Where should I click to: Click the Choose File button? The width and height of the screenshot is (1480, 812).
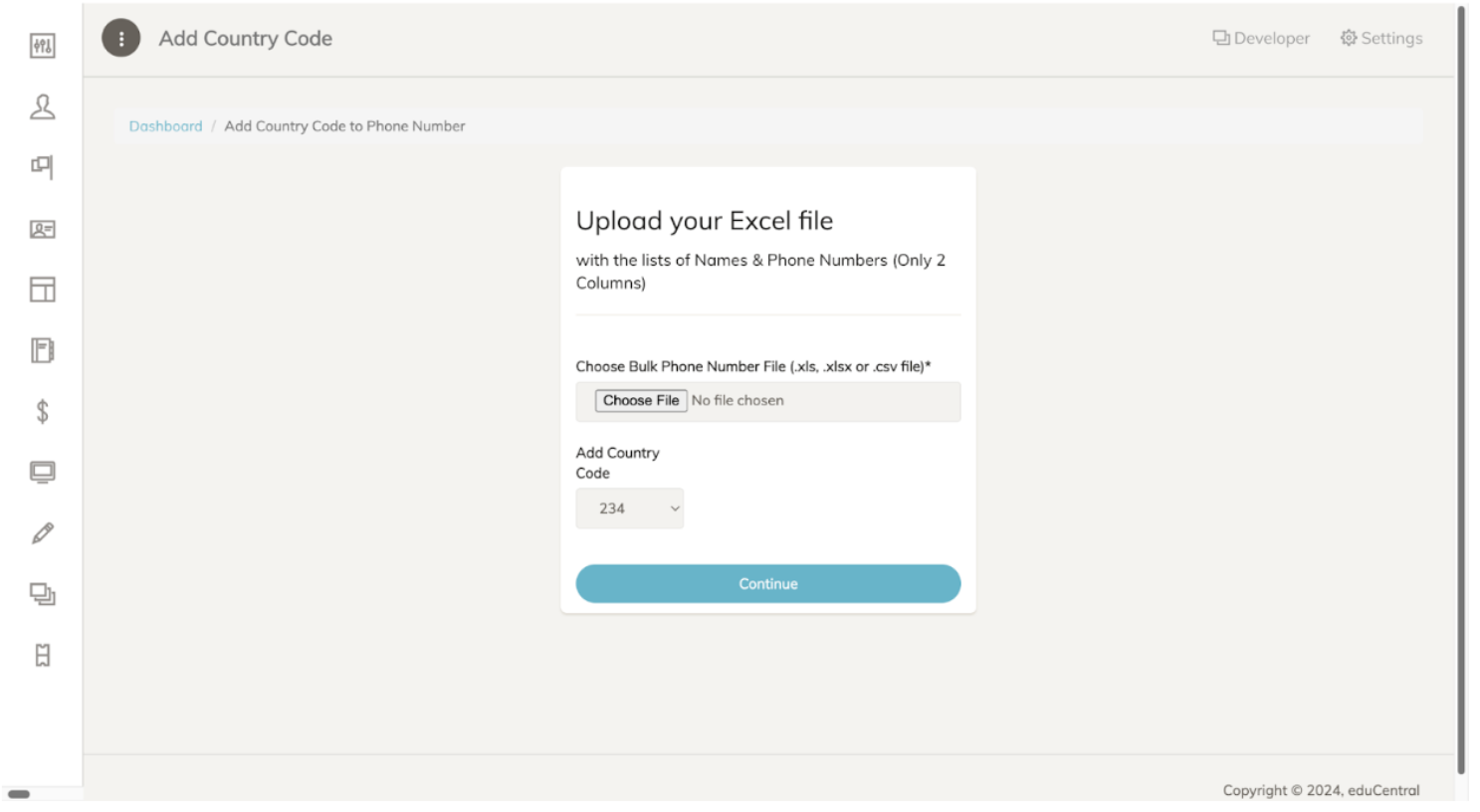pos(641,400)
